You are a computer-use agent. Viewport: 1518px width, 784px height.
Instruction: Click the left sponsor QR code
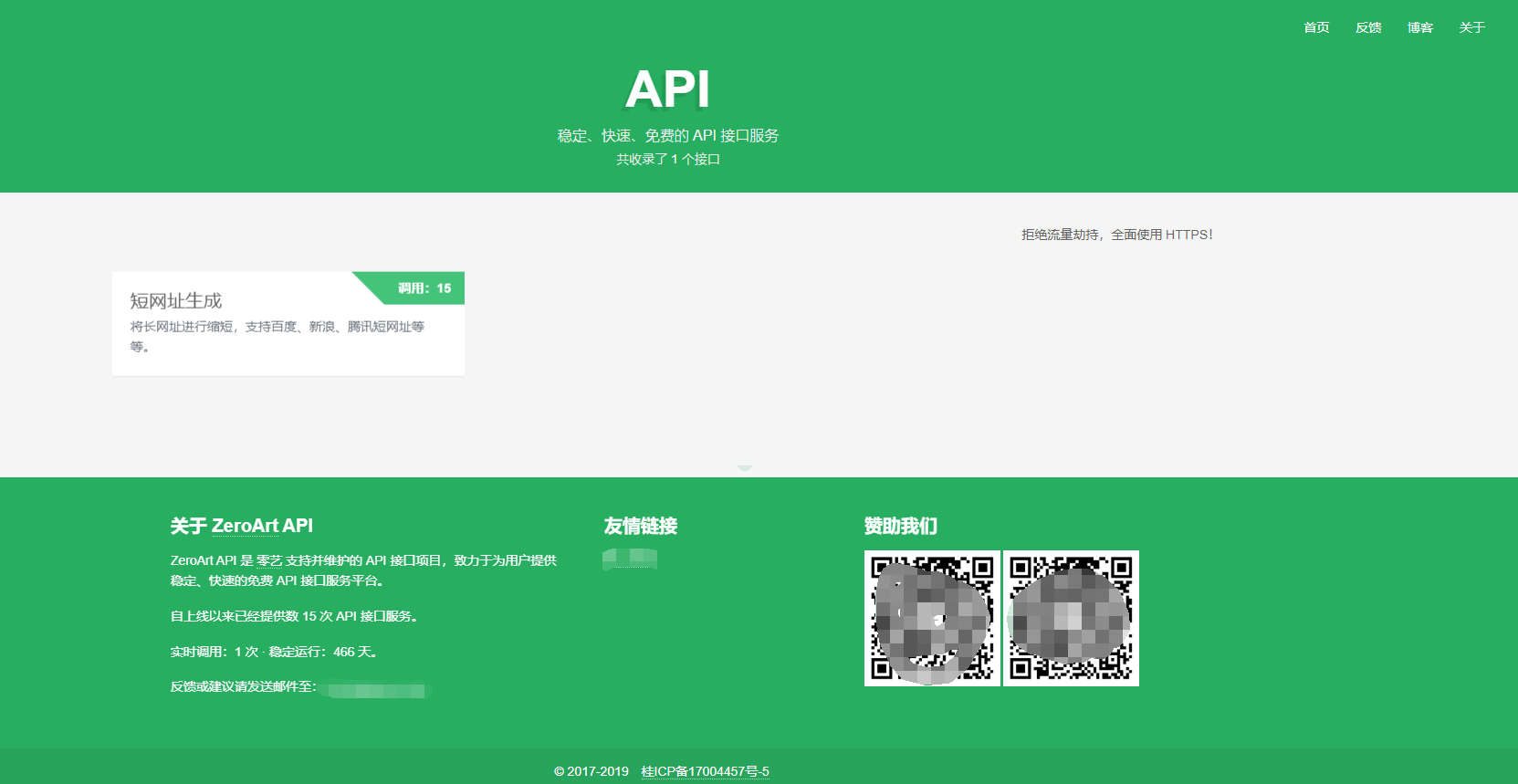click(932, 618)
